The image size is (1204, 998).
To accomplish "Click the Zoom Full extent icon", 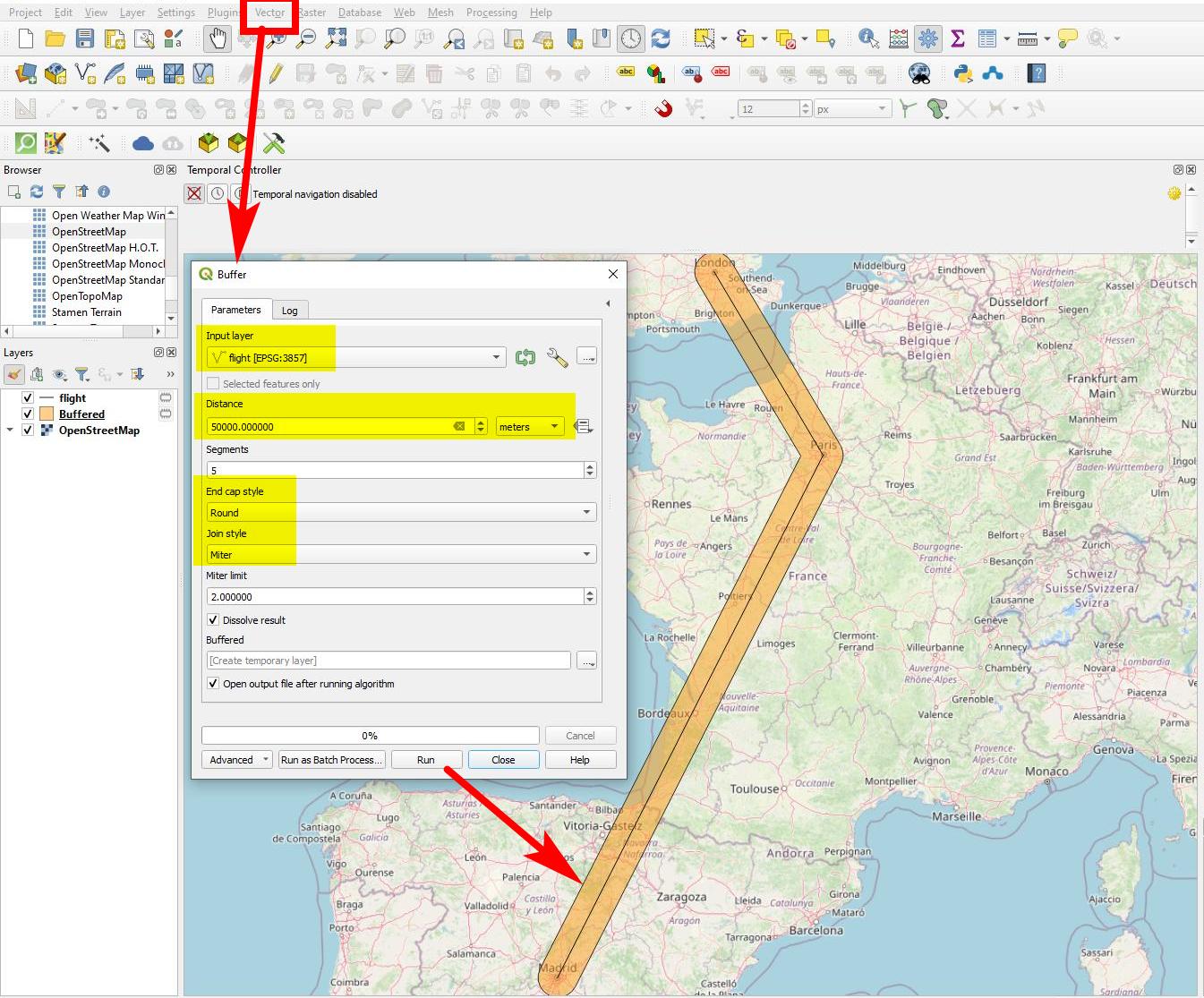I will pyautogui.click(x=336, y=38).
